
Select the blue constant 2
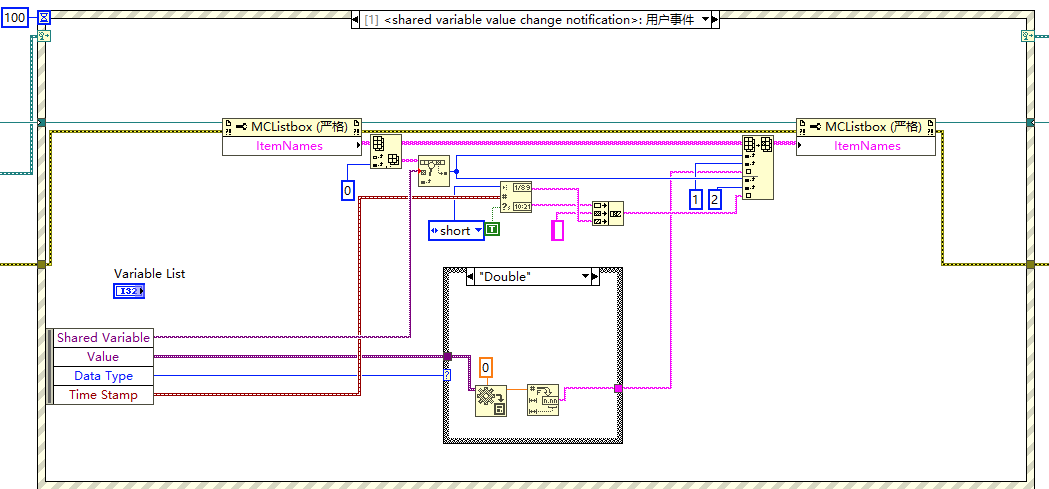715,199
